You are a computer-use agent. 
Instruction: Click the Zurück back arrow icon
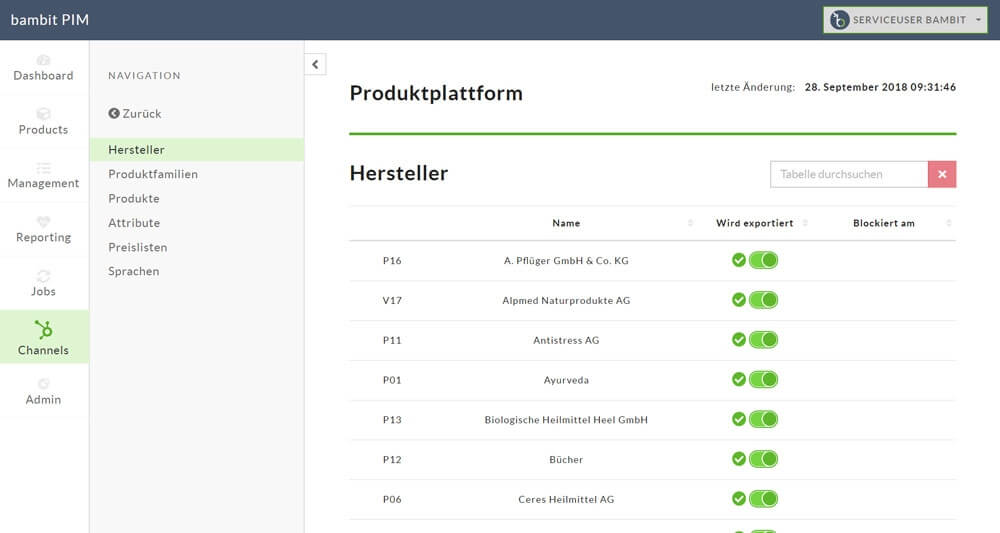(x=114, y=113)
